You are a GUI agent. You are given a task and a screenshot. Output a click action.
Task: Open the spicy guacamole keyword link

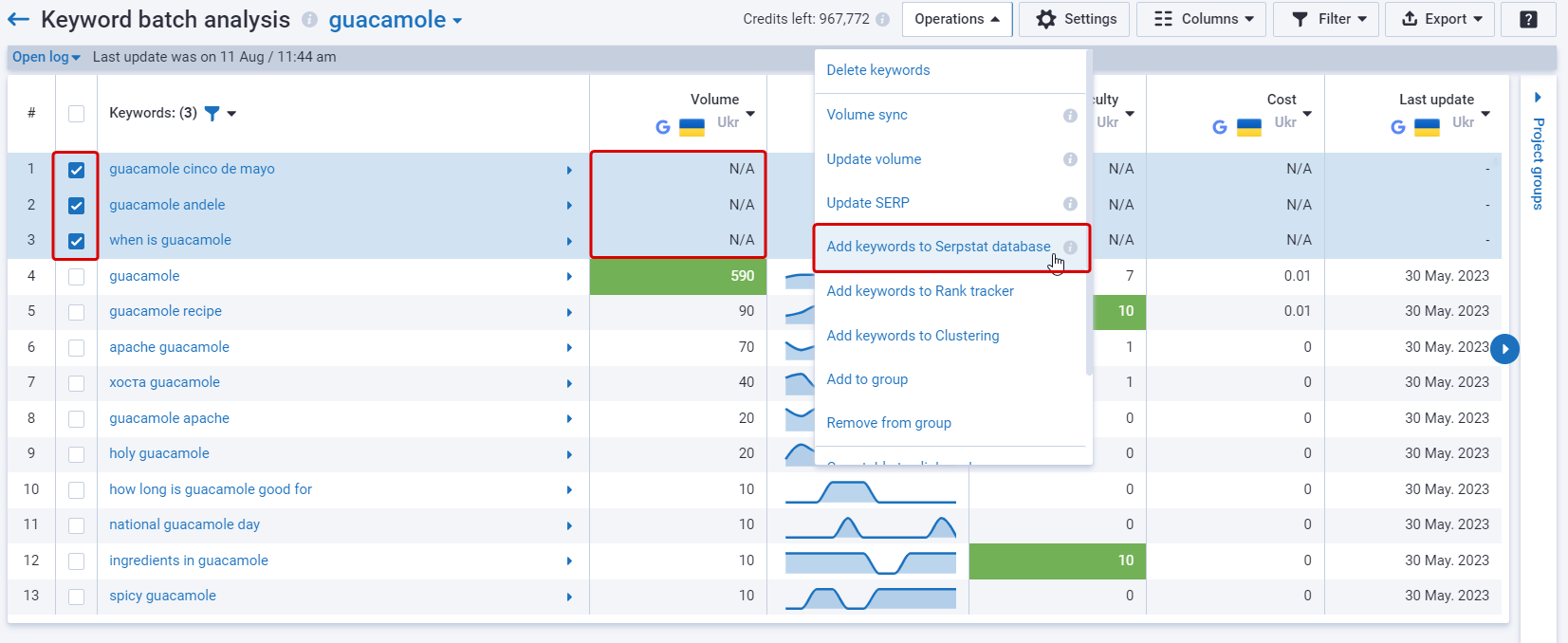(162, 596)
